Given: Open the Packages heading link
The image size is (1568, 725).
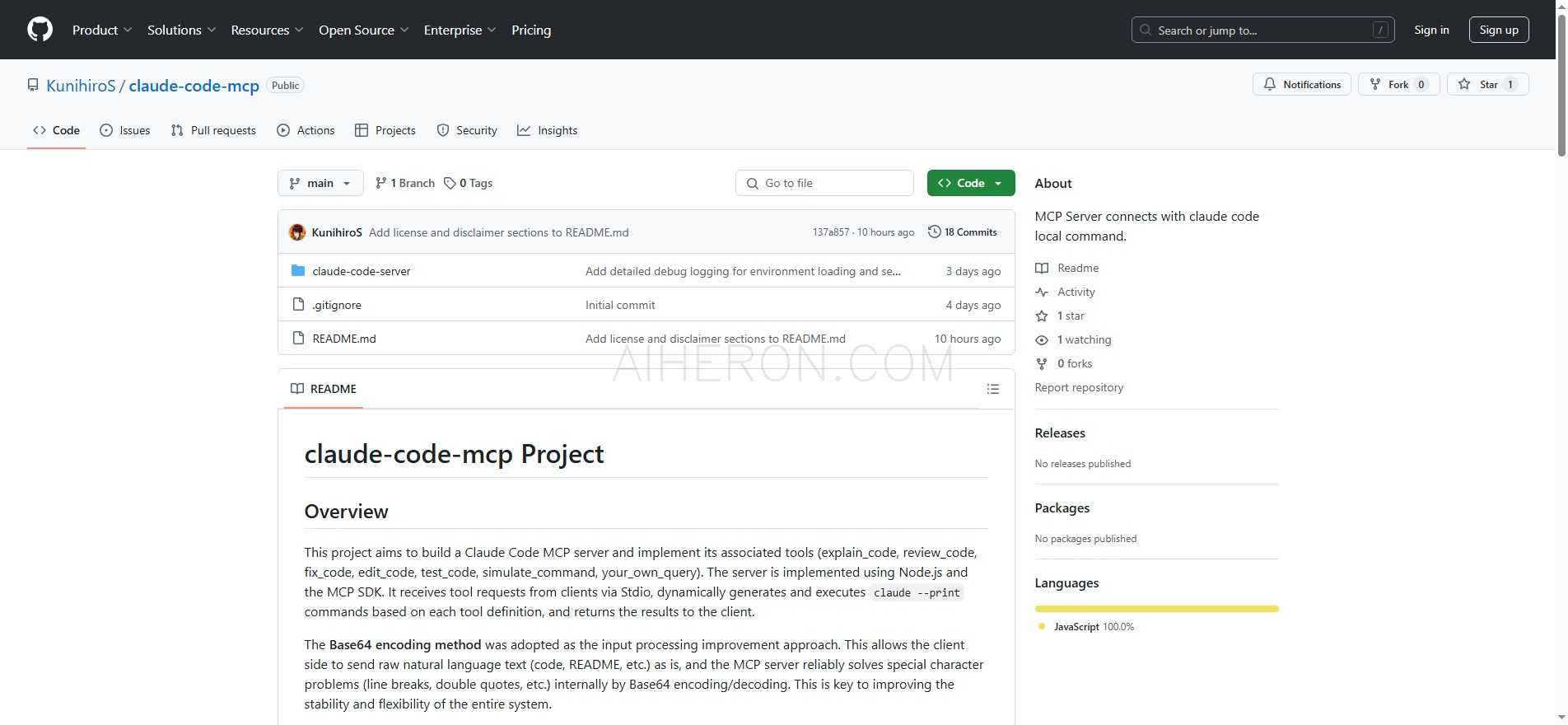Looking at the screenshot, I should [x=1062, y=507].
